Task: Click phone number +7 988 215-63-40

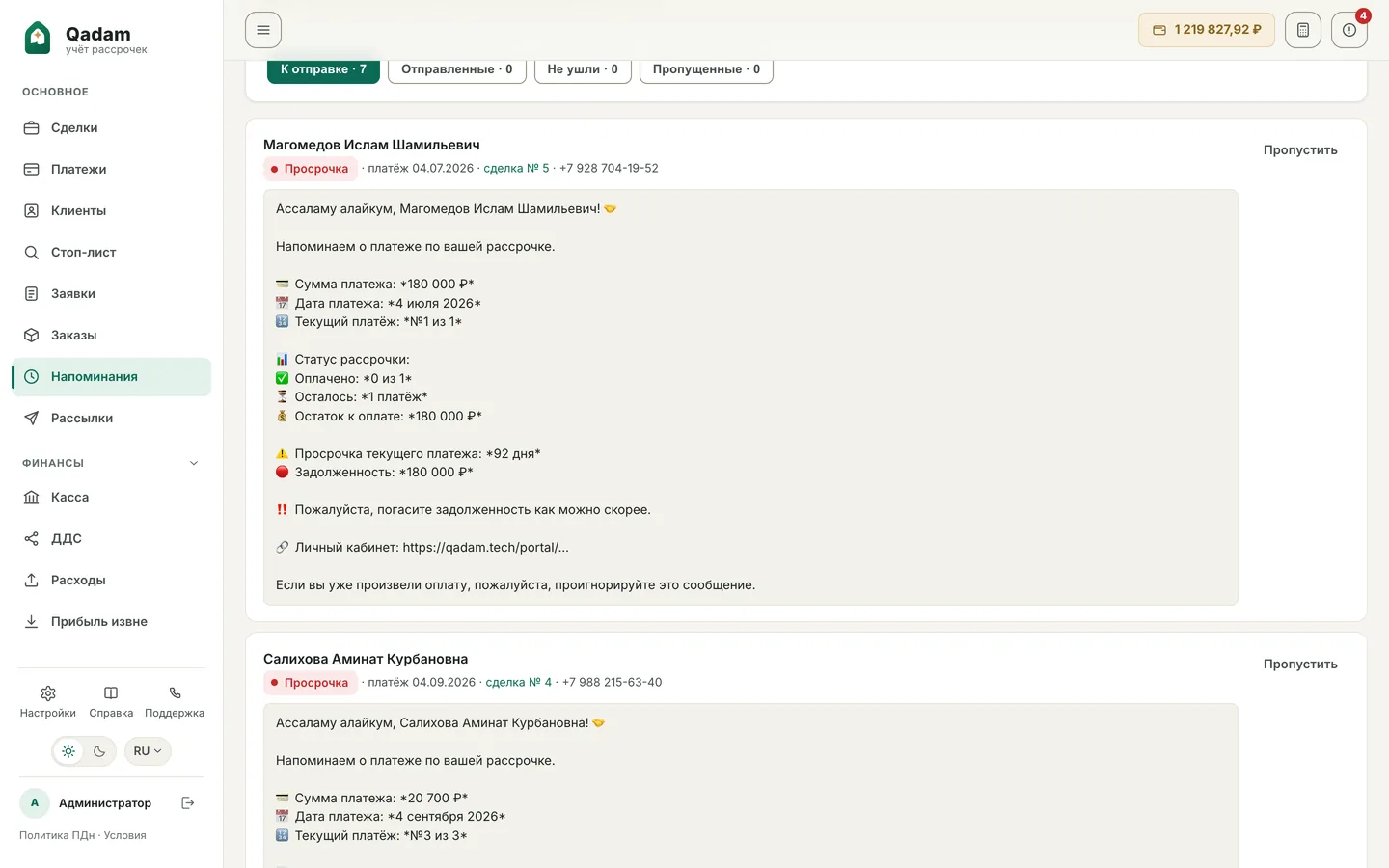Action: (x=612, y=683)
